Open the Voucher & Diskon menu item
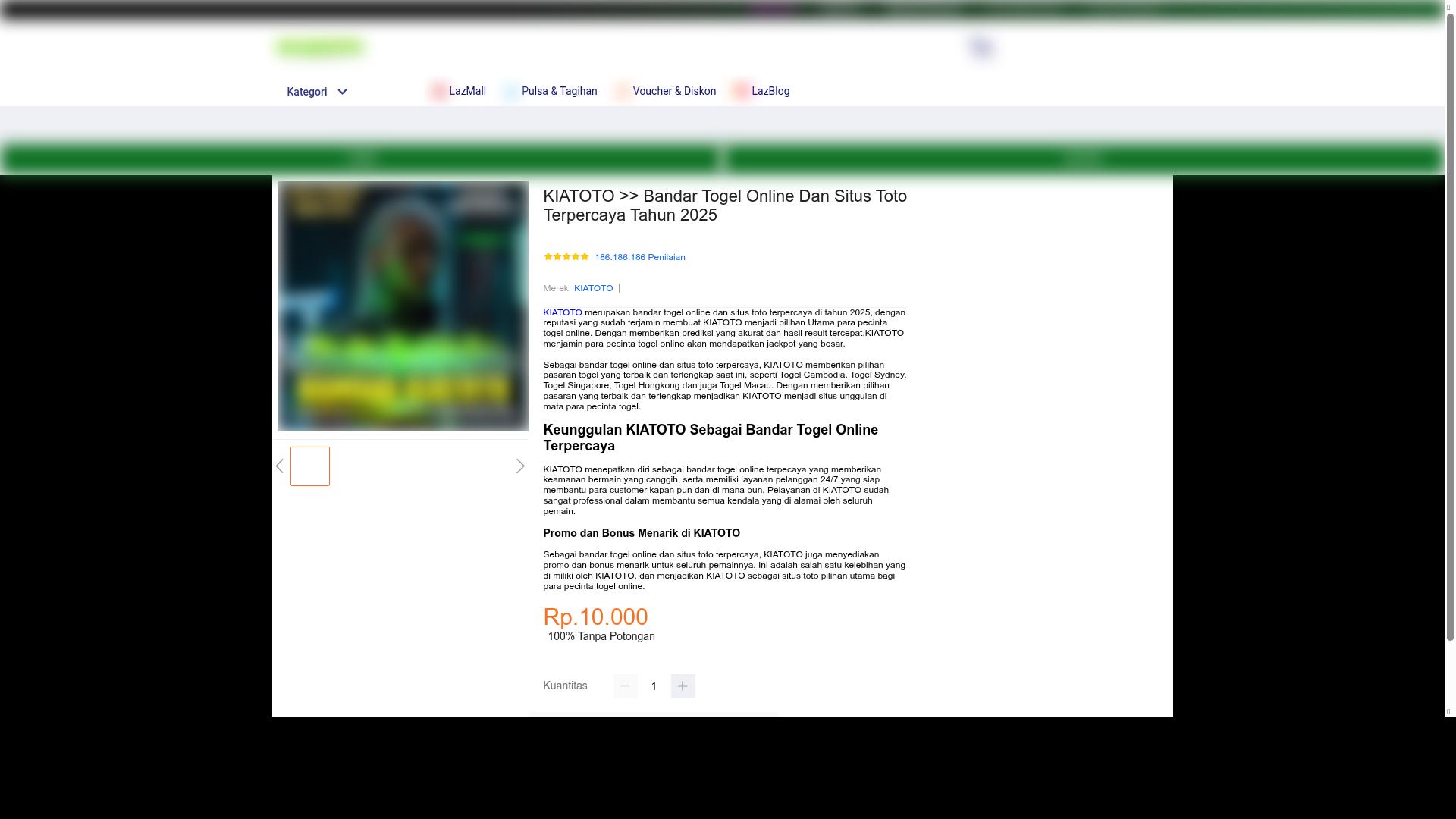Screen dimensions: 1456x819 tap(674, 91)
